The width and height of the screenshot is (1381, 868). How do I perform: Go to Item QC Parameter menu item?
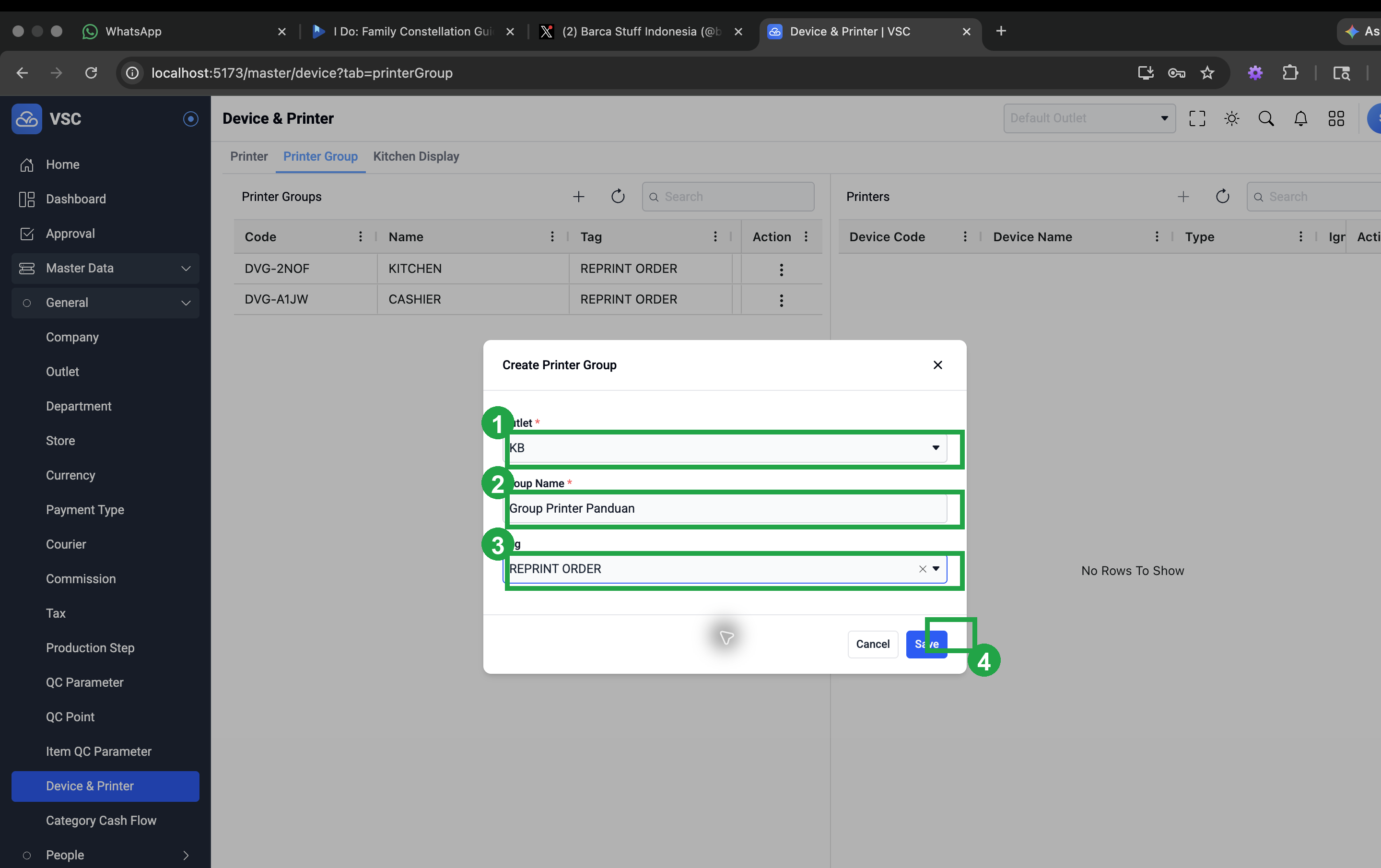tap(99, 751)
